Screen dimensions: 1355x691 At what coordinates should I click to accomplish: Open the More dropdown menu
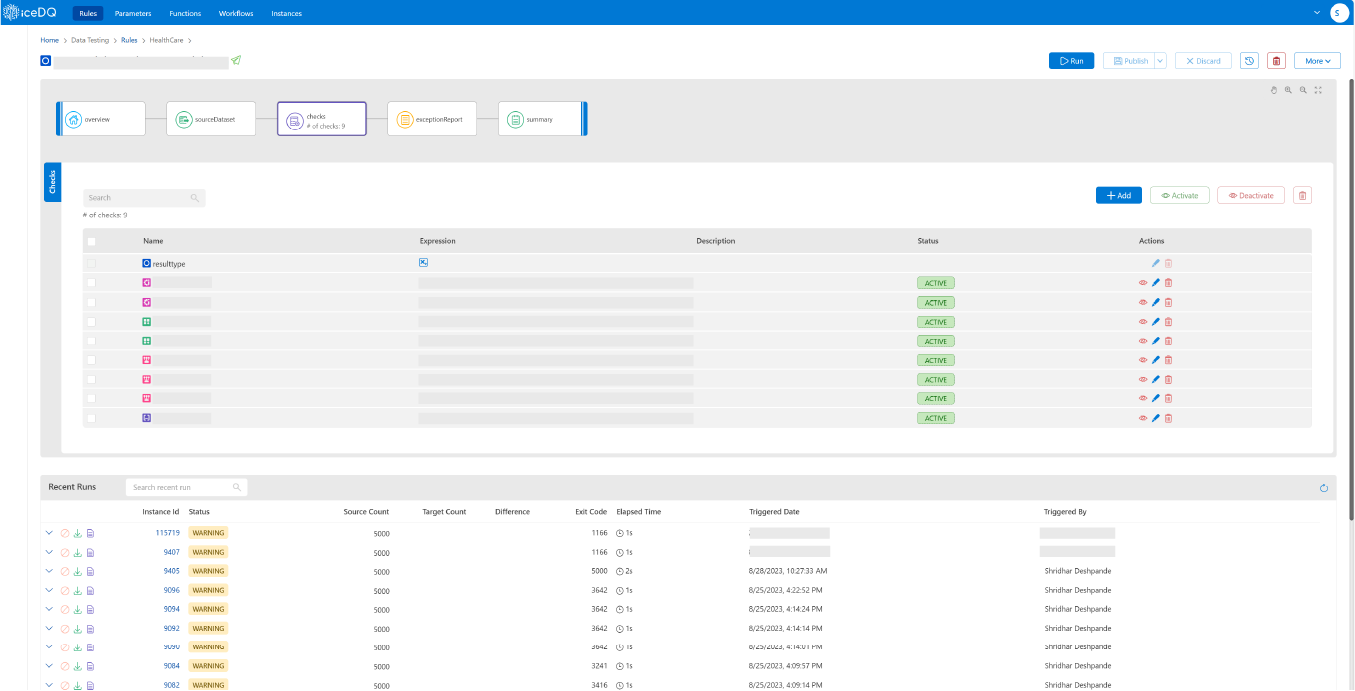(1317, 60)
